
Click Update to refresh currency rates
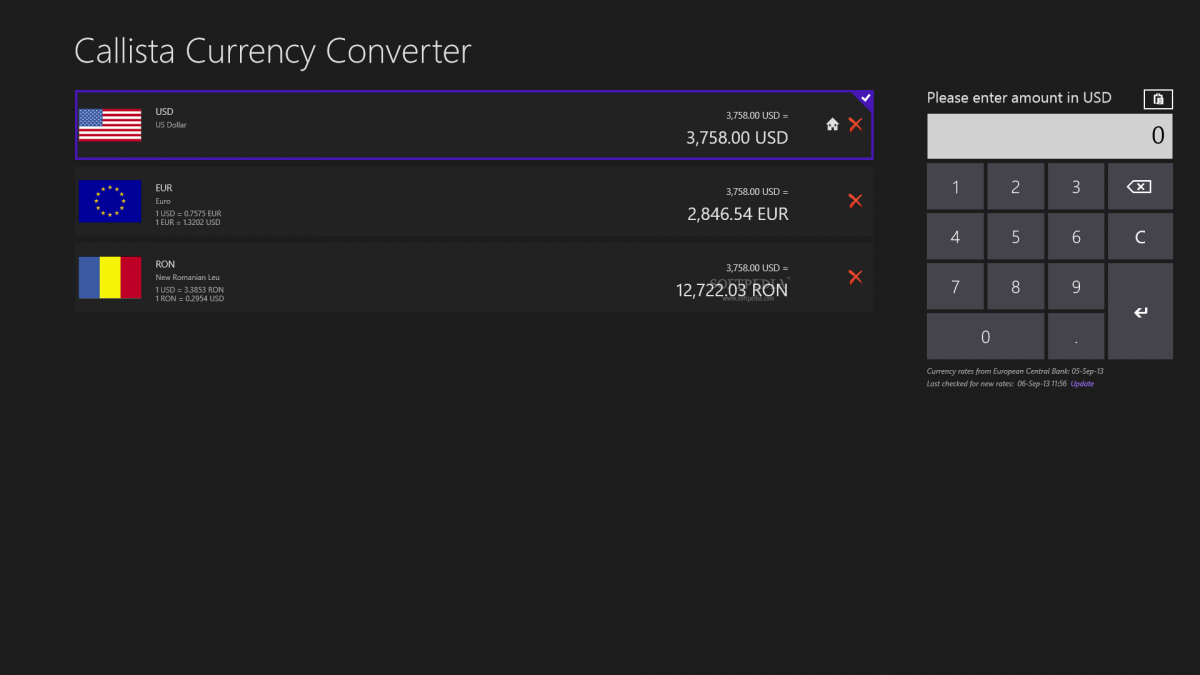(x=1081, y=383)
